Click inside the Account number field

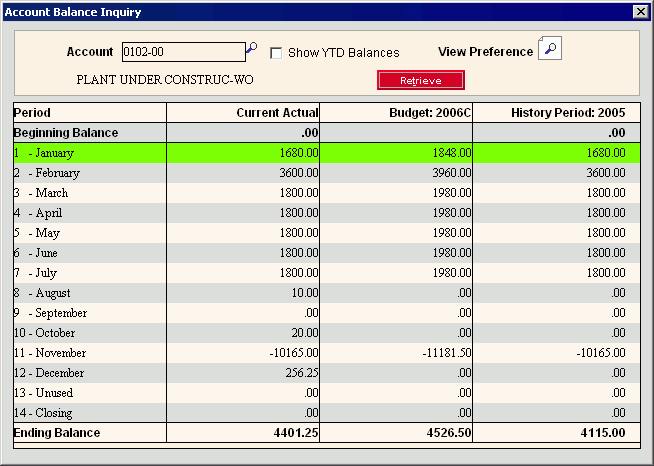point(182,51)
